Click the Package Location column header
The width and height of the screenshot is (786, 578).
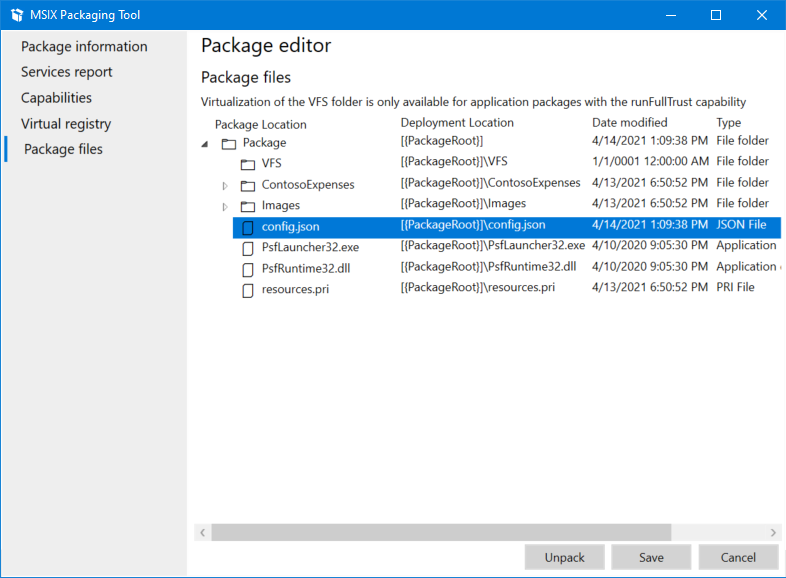coord(261,125)
